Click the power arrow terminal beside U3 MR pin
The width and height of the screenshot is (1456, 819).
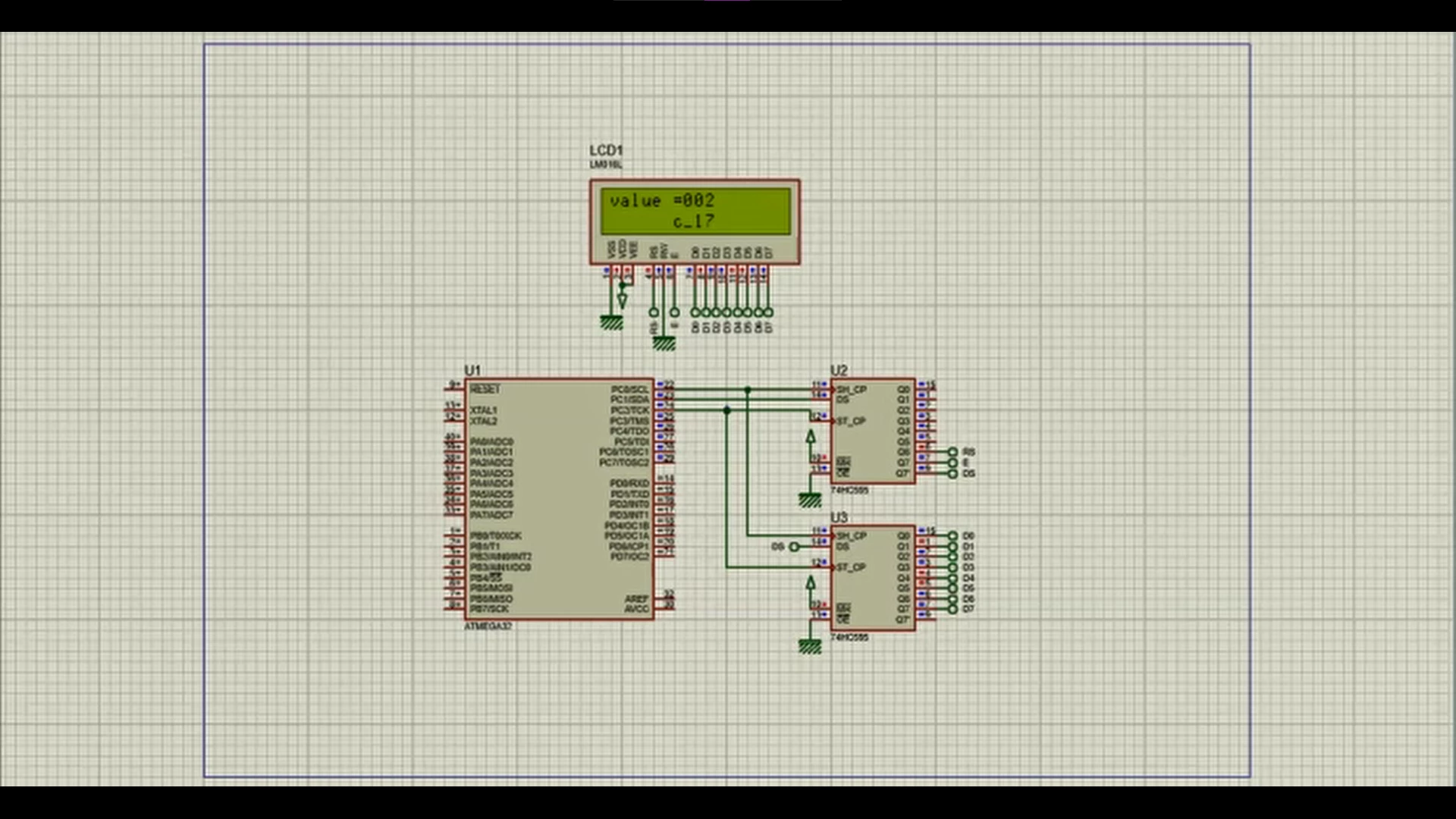[x=811, y=583]
